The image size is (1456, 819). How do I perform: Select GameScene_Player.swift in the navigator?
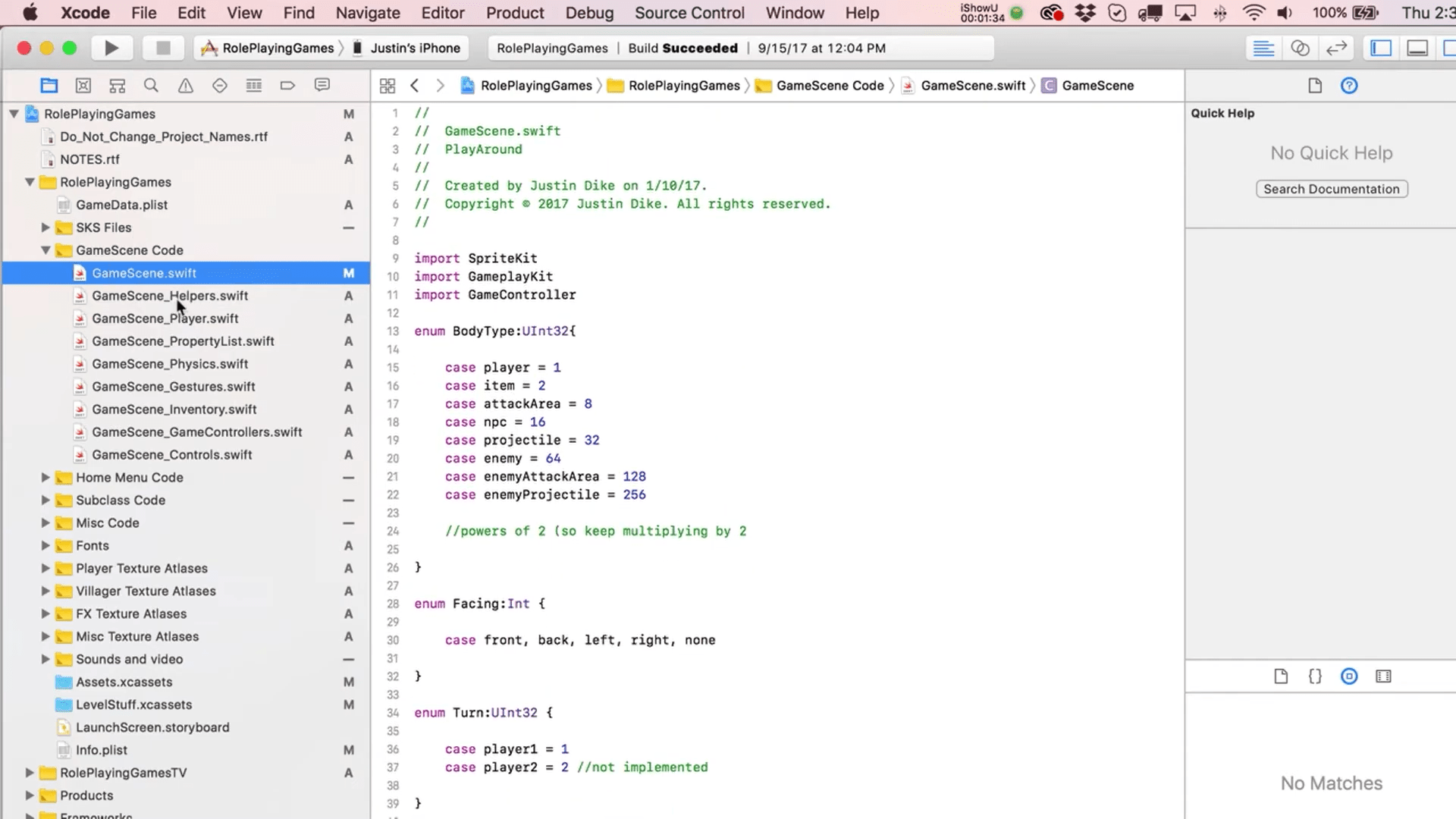165,318
